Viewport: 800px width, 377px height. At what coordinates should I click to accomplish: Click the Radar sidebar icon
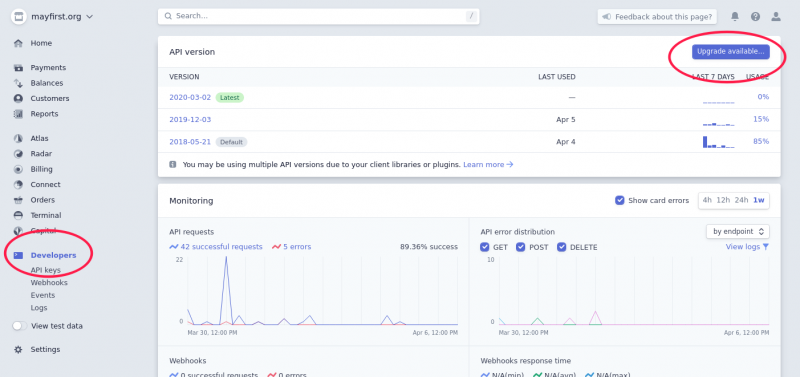pos(18,154)
